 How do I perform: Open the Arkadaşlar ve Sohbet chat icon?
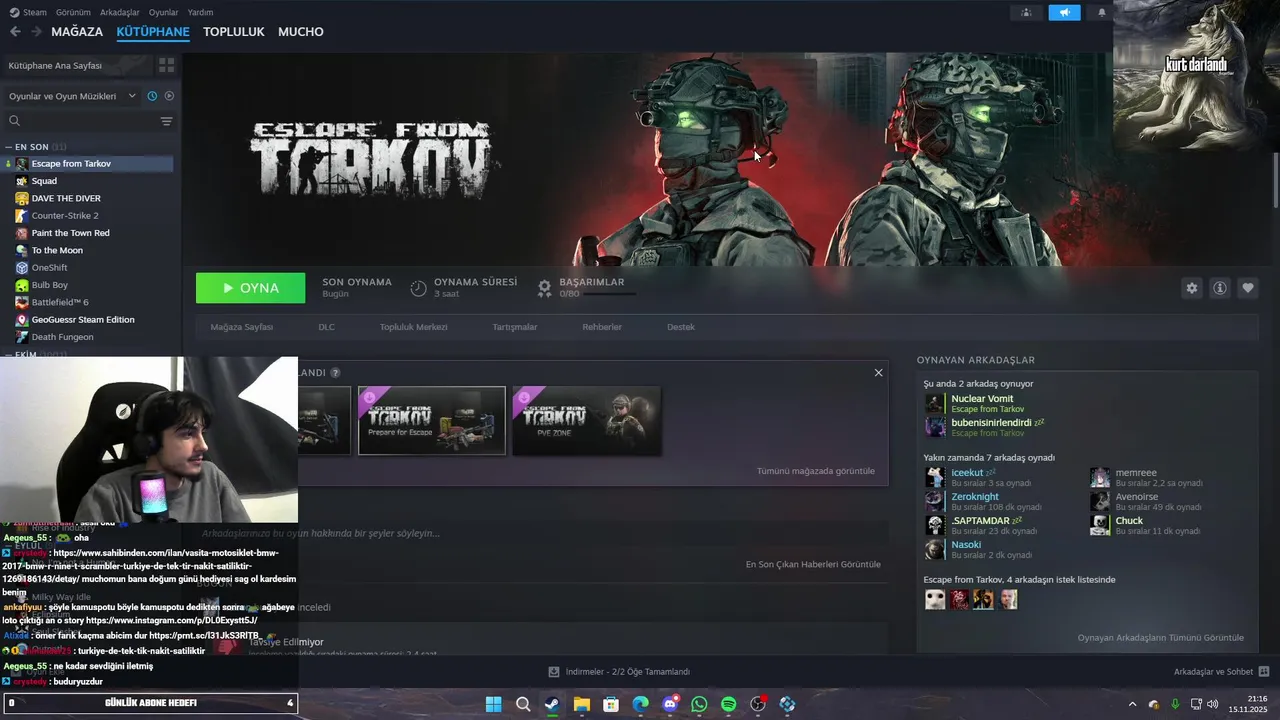pyautogui.click(x=1263, y=672)
